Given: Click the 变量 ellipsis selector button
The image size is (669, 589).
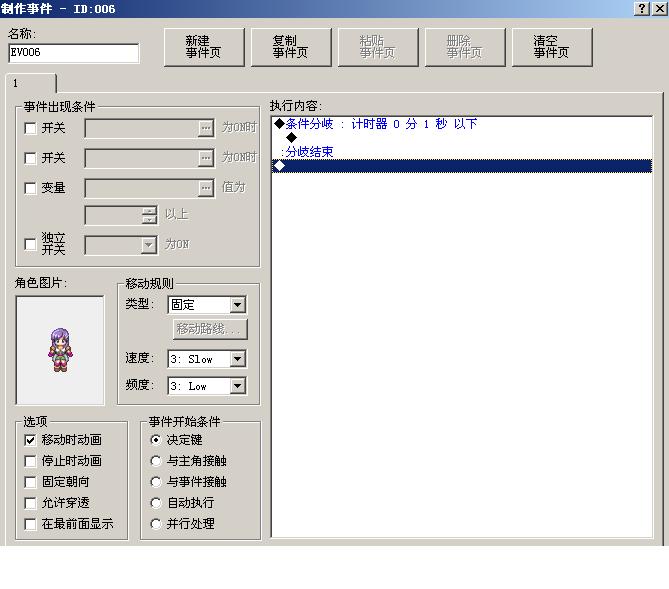Looking at the screenshot, I should coord(206,188).
